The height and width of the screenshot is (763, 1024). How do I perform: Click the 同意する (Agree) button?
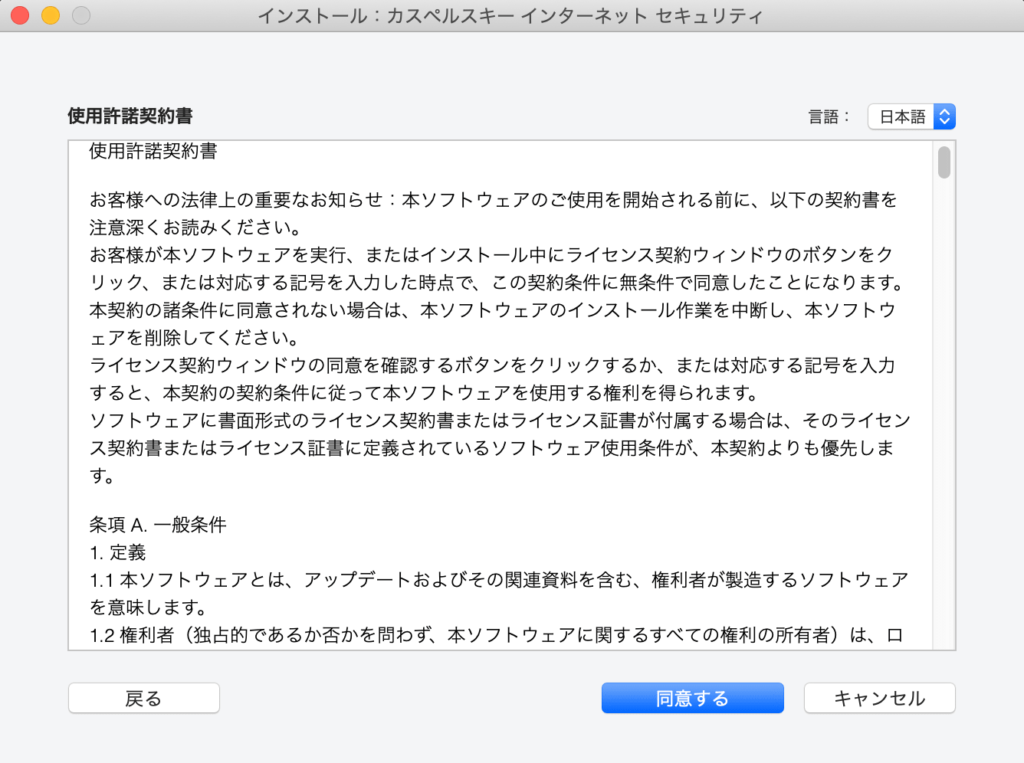click(692, 698)
